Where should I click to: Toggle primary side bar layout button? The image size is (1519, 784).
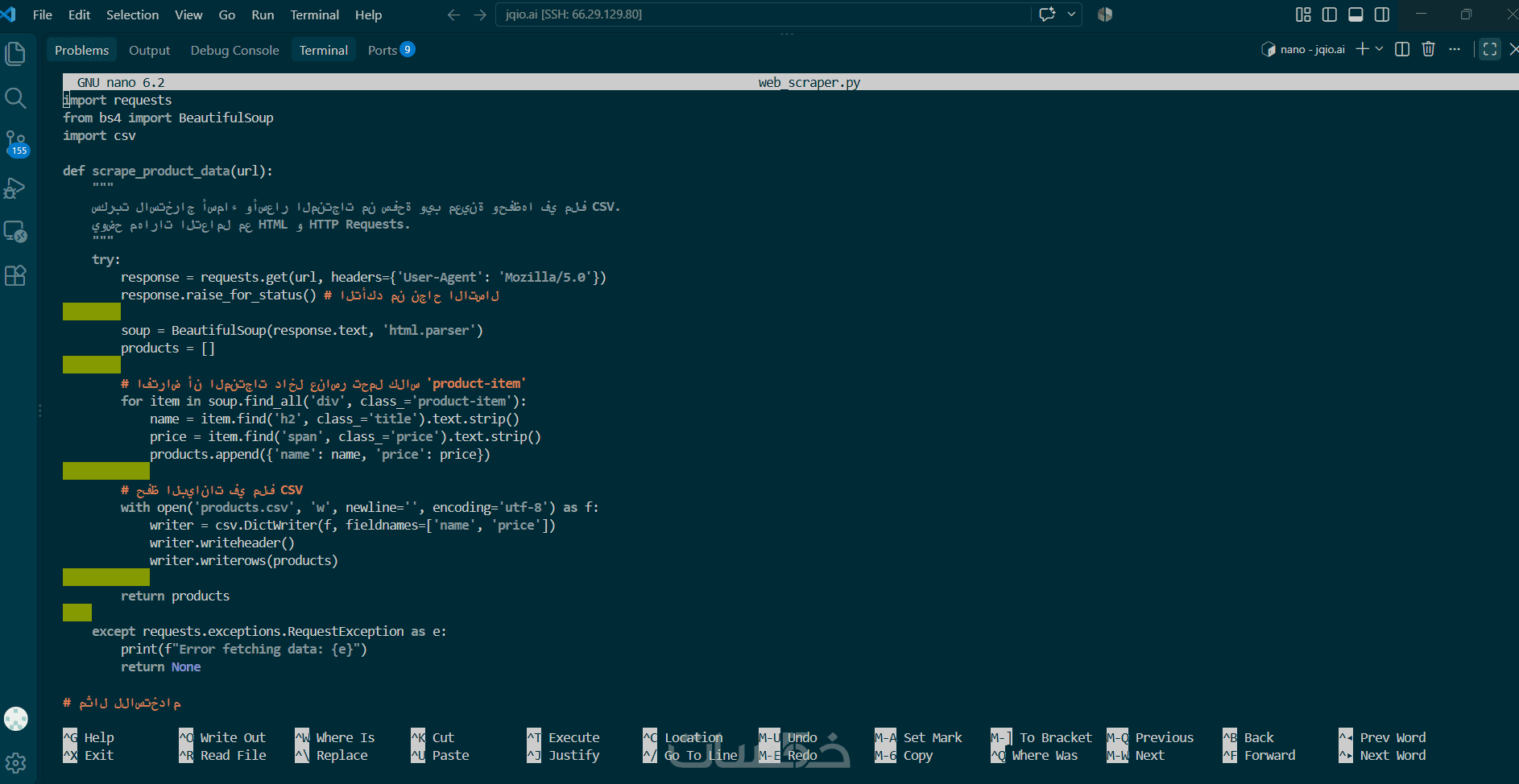(x=1330, y=14)
